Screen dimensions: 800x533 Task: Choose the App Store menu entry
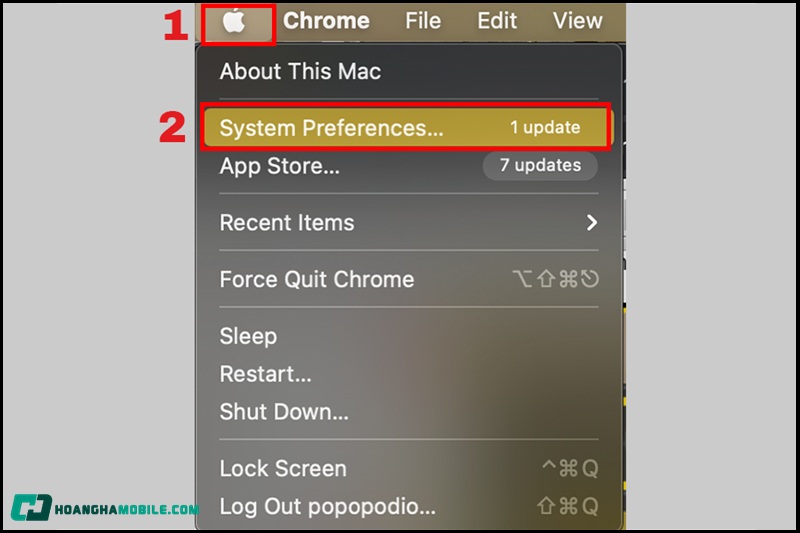280,167
